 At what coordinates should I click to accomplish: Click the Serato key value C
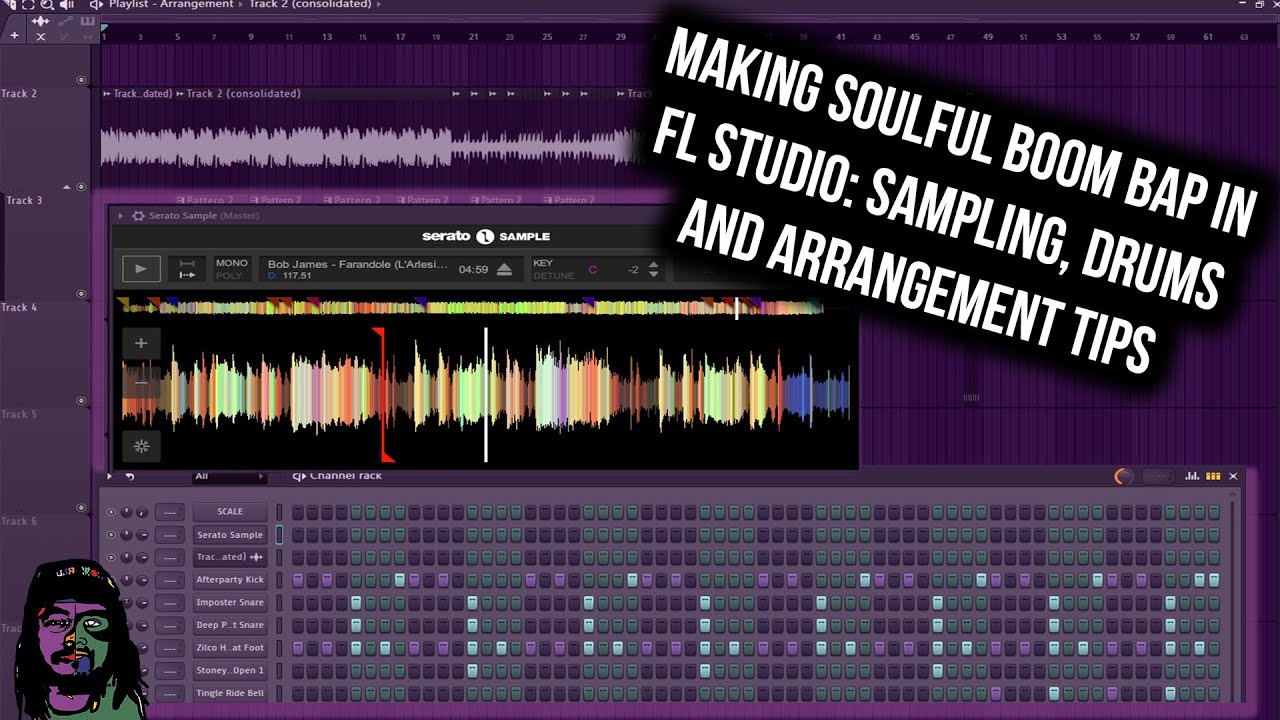tap(592, 270)
